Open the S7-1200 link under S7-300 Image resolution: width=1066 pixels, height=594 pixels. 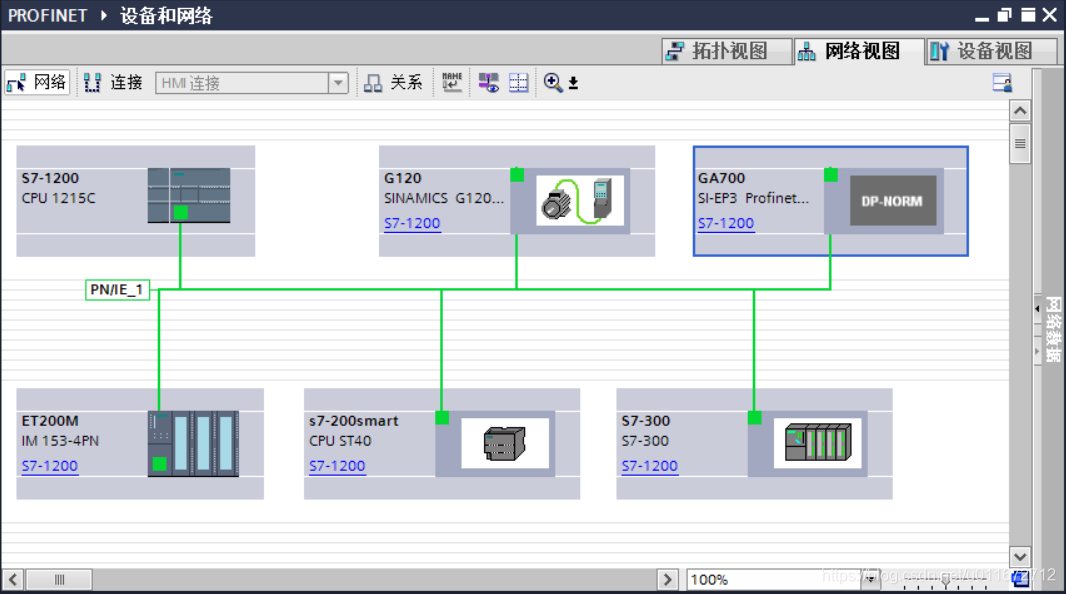pos(649,466)
